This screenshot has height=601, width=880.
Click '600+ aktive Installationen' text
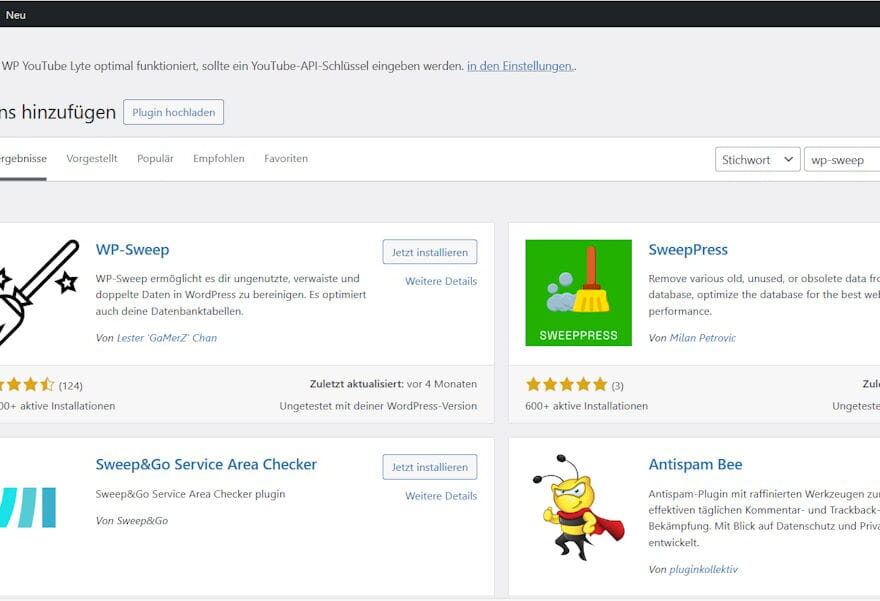point(586,406)
